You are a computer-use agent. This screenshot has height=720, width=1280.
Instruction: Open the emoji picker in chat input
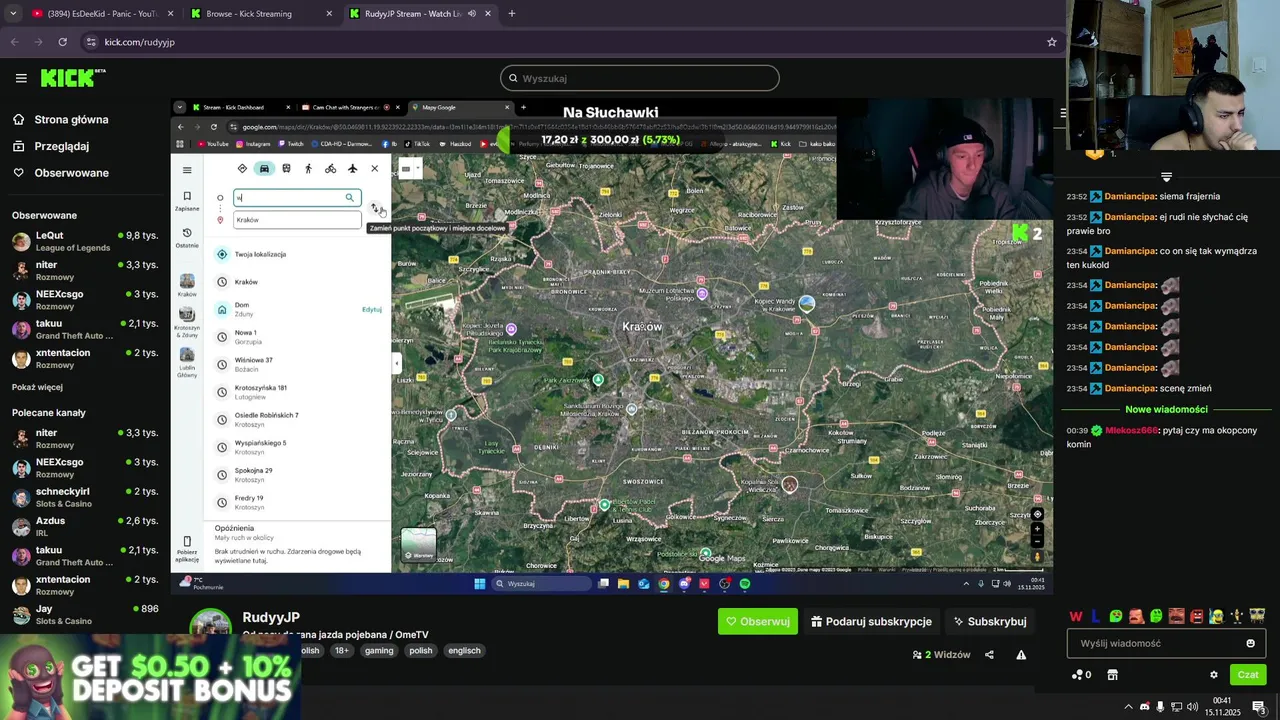click(x=1250, y=643)
